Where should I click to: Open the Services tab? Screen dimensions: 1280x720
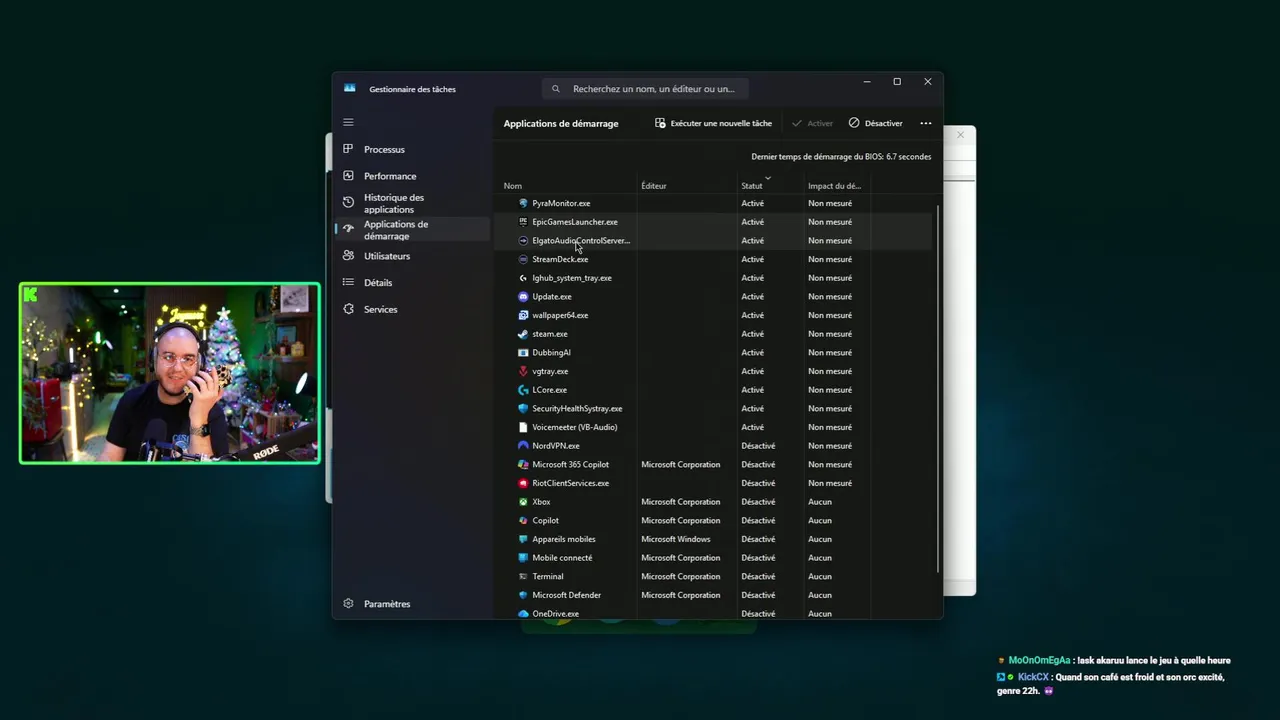pyautogui.click(x=412, y=309)
